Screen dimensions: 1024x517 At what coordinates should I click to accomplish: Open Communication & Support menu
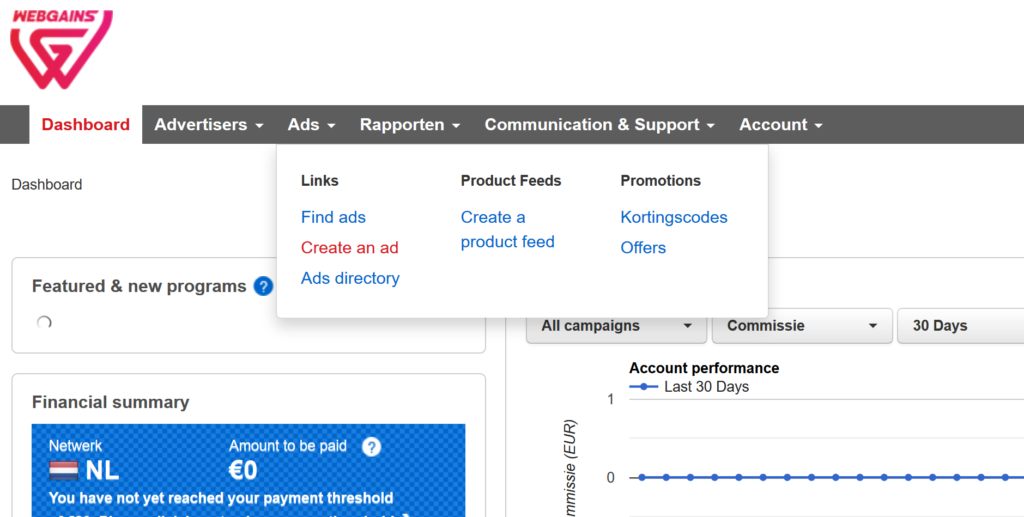[599, 125]
